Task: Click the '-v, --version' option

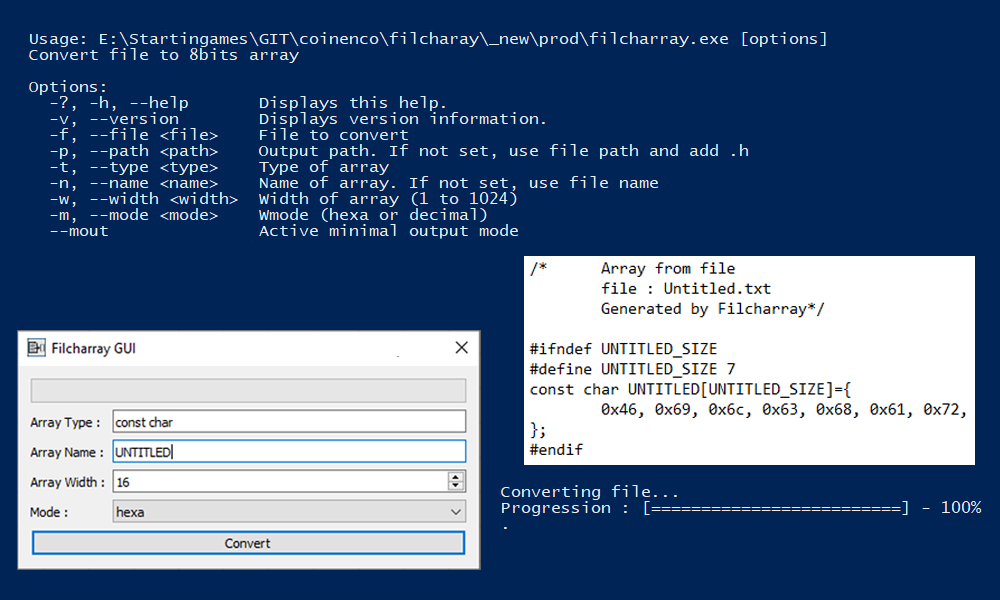Action: click(114, 119)
